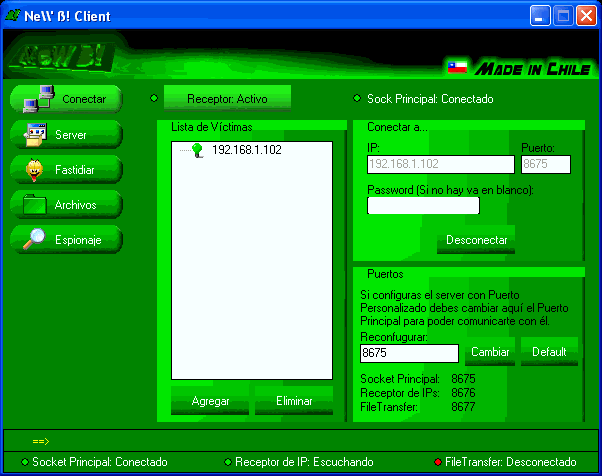
Task: Click the green victim status icon
Action: (197, 150)
